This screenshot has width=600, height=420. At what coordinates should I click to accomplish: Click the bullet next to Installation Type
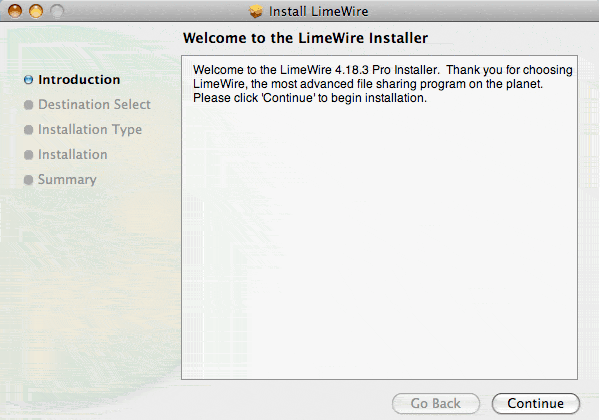tap(28, 130)
